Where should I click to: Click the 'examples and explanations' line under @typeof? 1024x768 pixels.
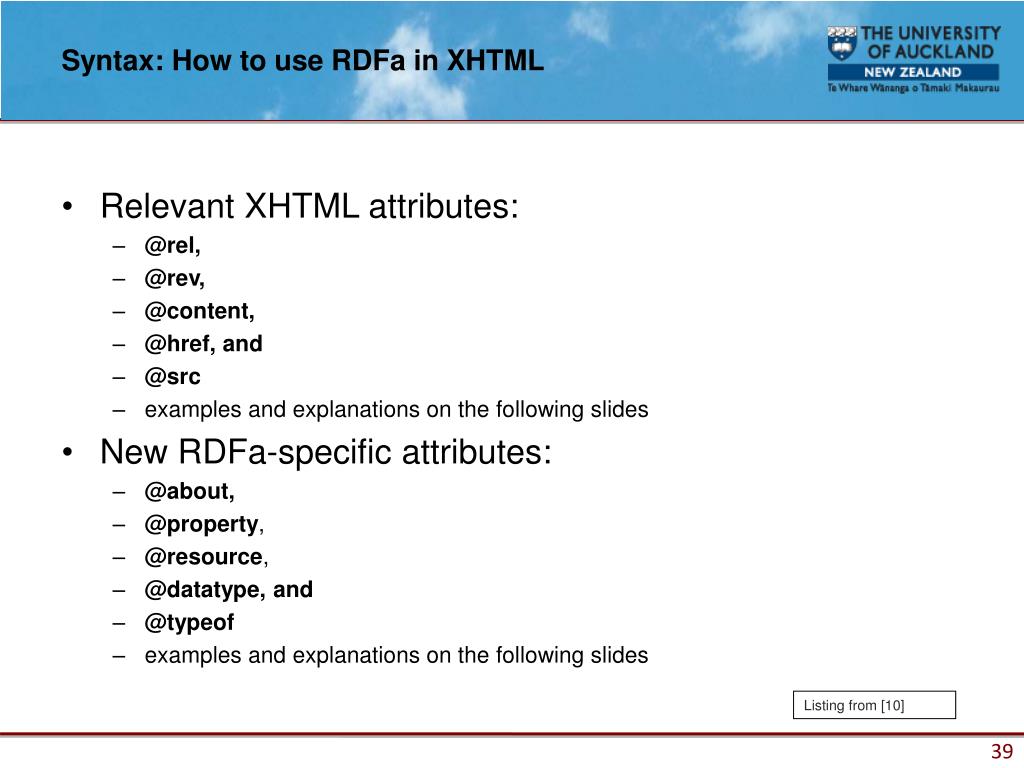click(396, 655)
